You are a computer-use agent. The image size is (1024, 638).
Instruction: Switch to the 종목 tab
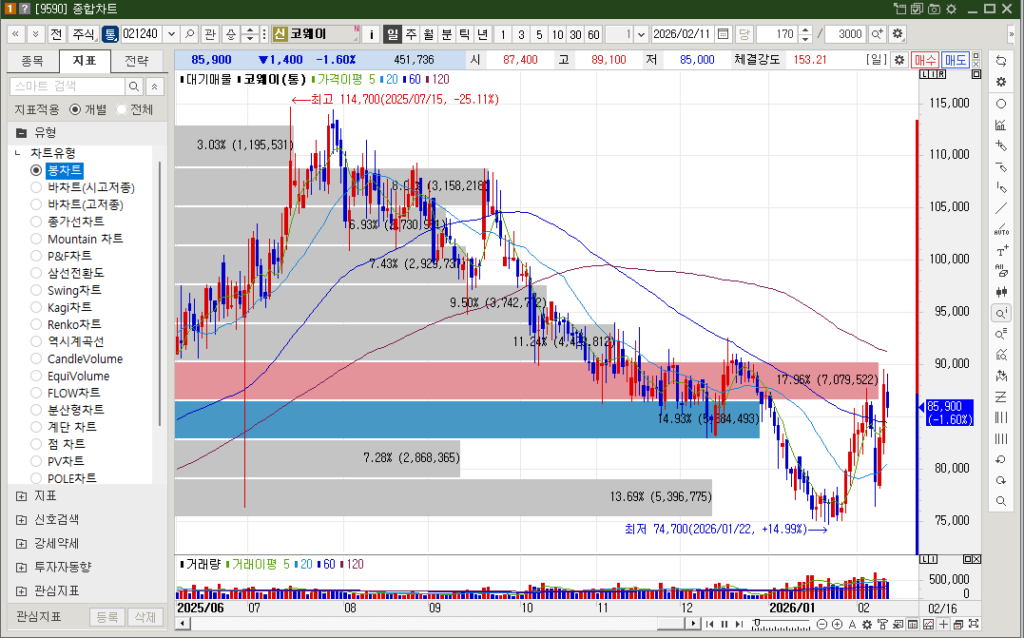pyautogui.click(x=32, y=61)
